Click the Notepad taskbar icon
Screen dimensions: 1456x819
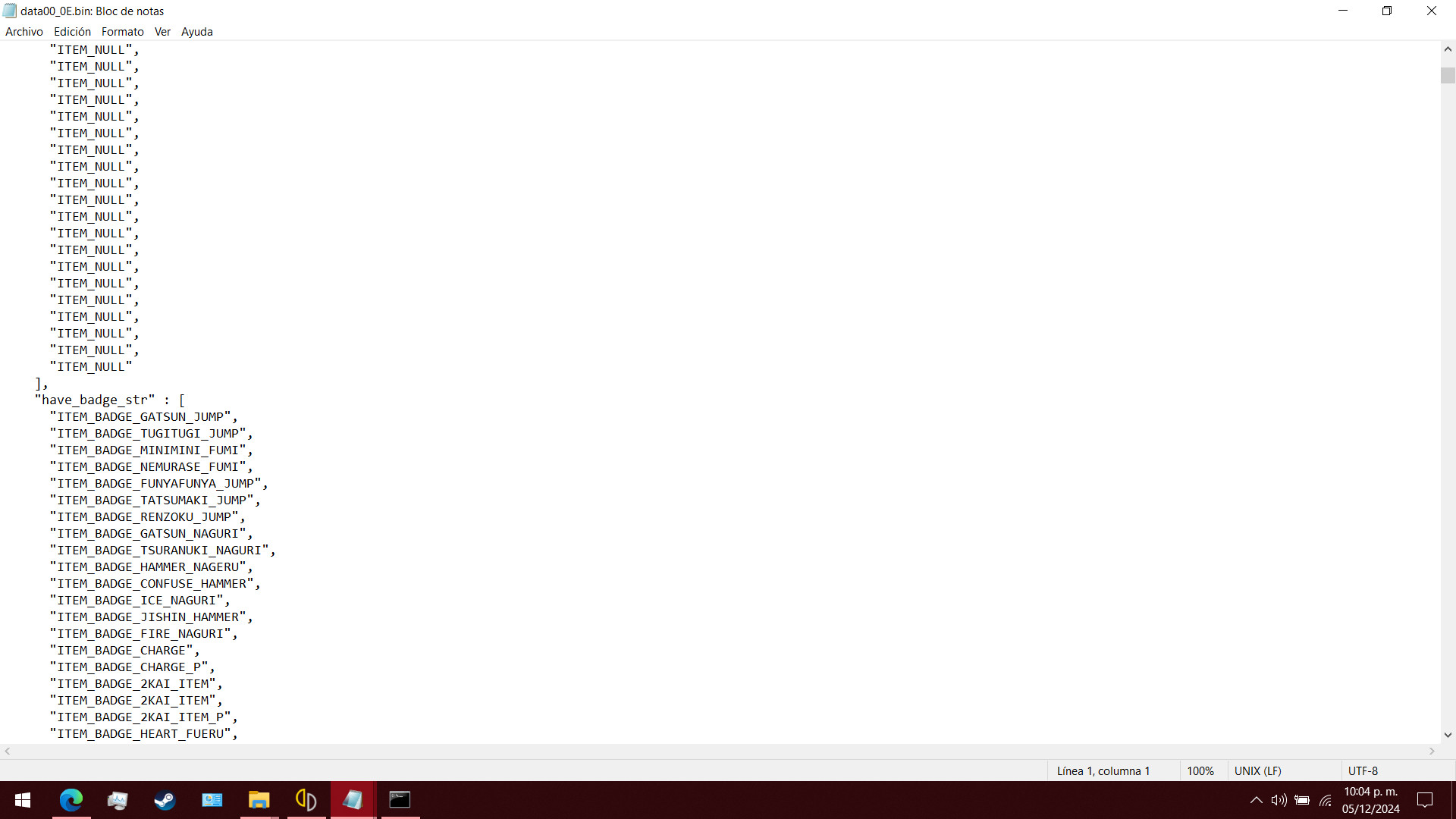coord(353,800)
